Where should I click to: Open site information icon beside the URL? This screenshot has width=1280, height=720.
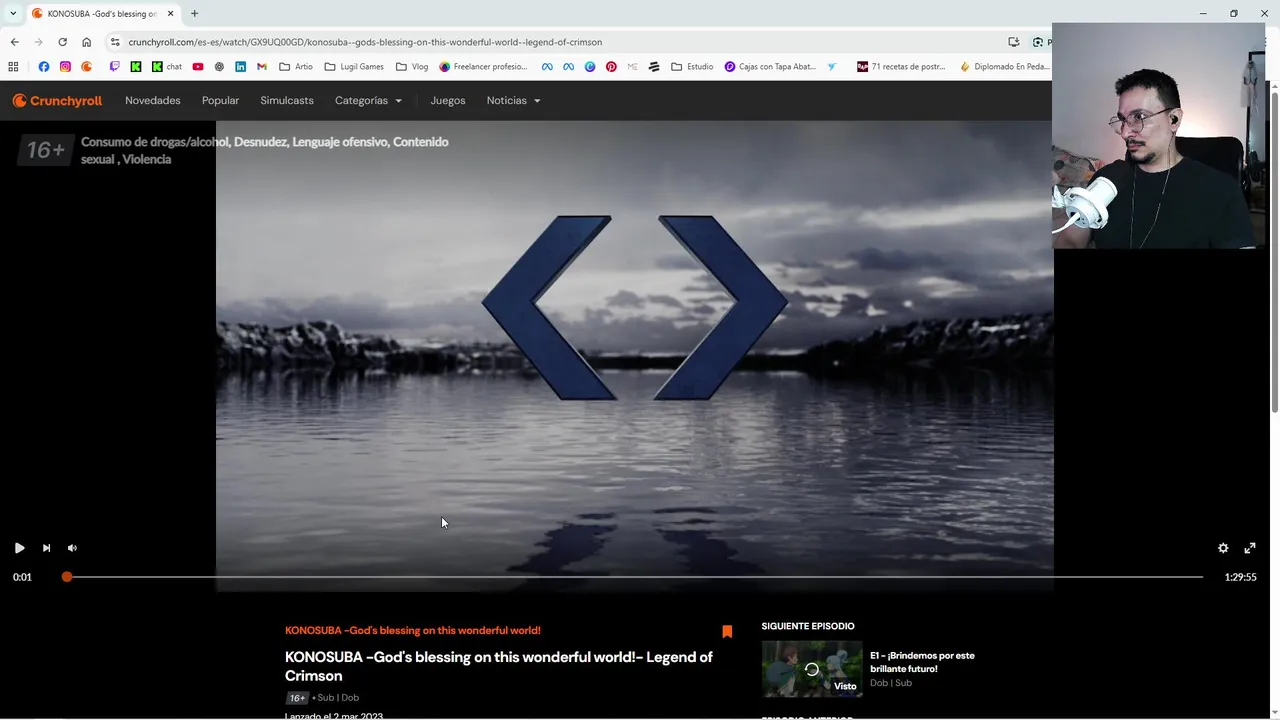click(115, 42)
